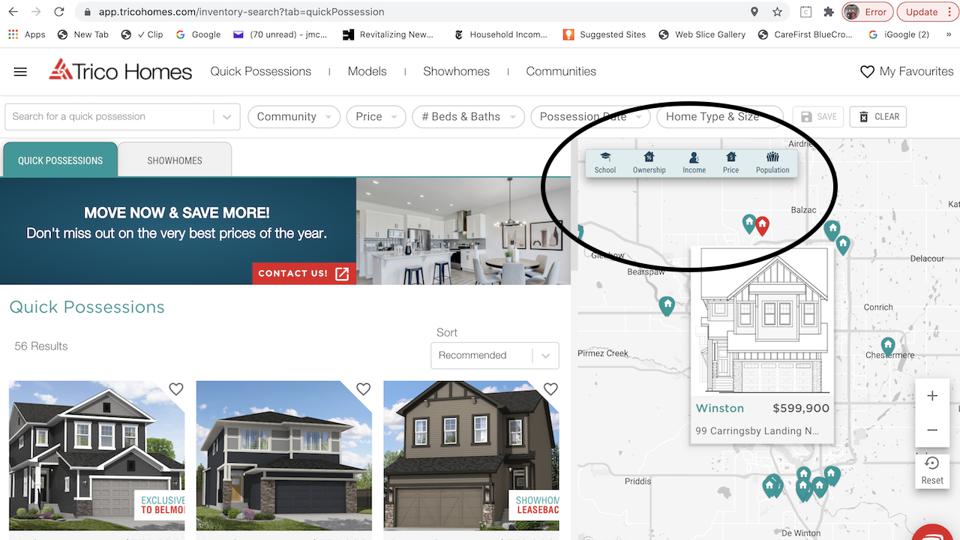Toggle favourite heart on third home listing
Image resolution: width=960 pixels, height=540 pixels.
click(550, 389)
